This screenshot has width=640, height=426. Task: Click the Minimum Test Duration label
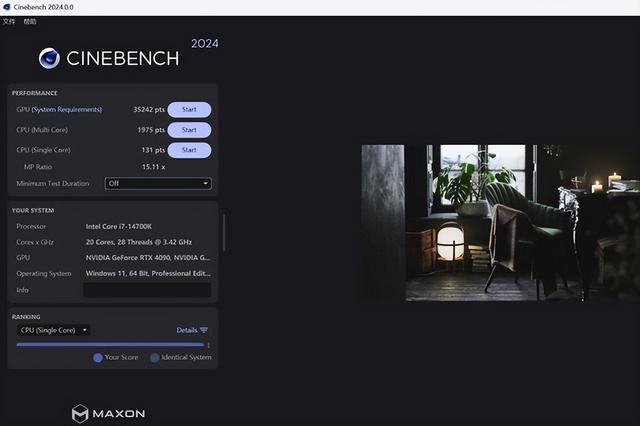click(53, 184)
